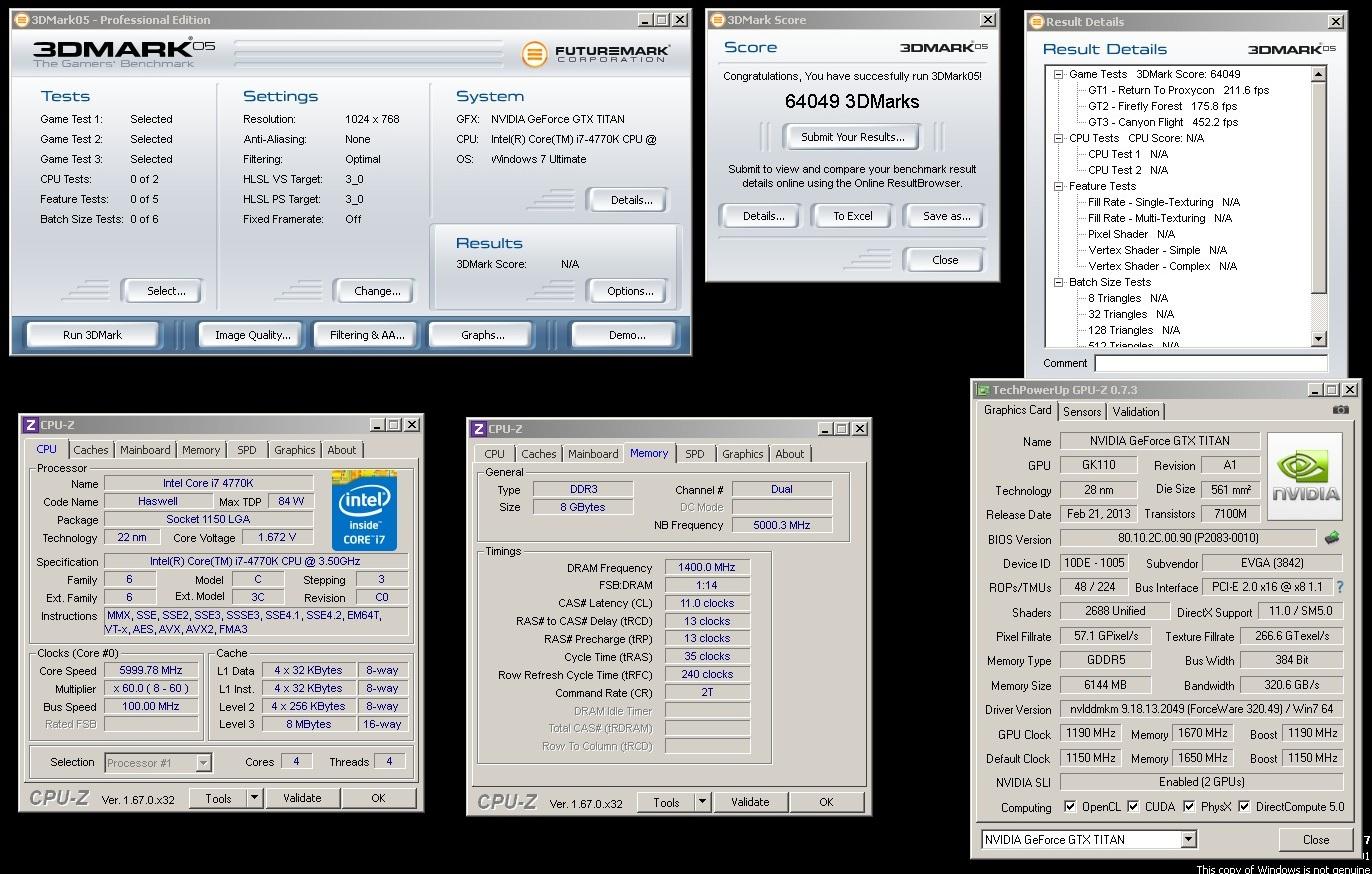
Task: Click the GPU-Z camera screenshot icon
Action: click(x=1341, y=410)
